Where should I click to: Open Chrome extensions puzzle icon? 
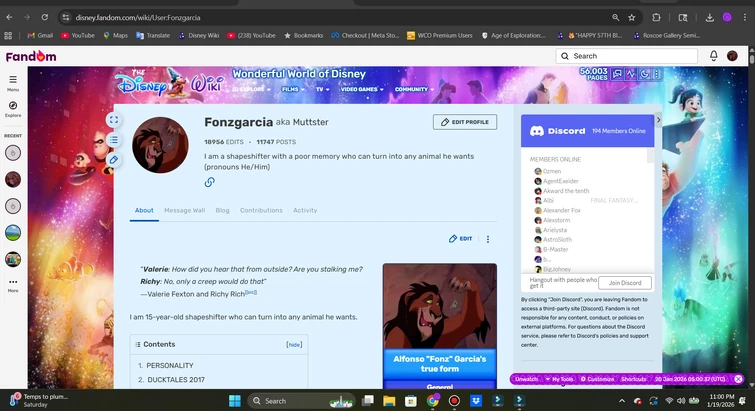tap(656, 17)
